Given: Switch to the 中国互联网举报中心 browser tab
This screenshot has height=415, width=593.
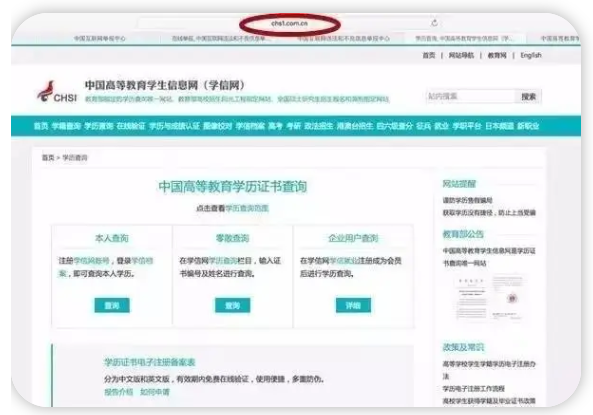Looking at the screenshot, I should [99, 39].
